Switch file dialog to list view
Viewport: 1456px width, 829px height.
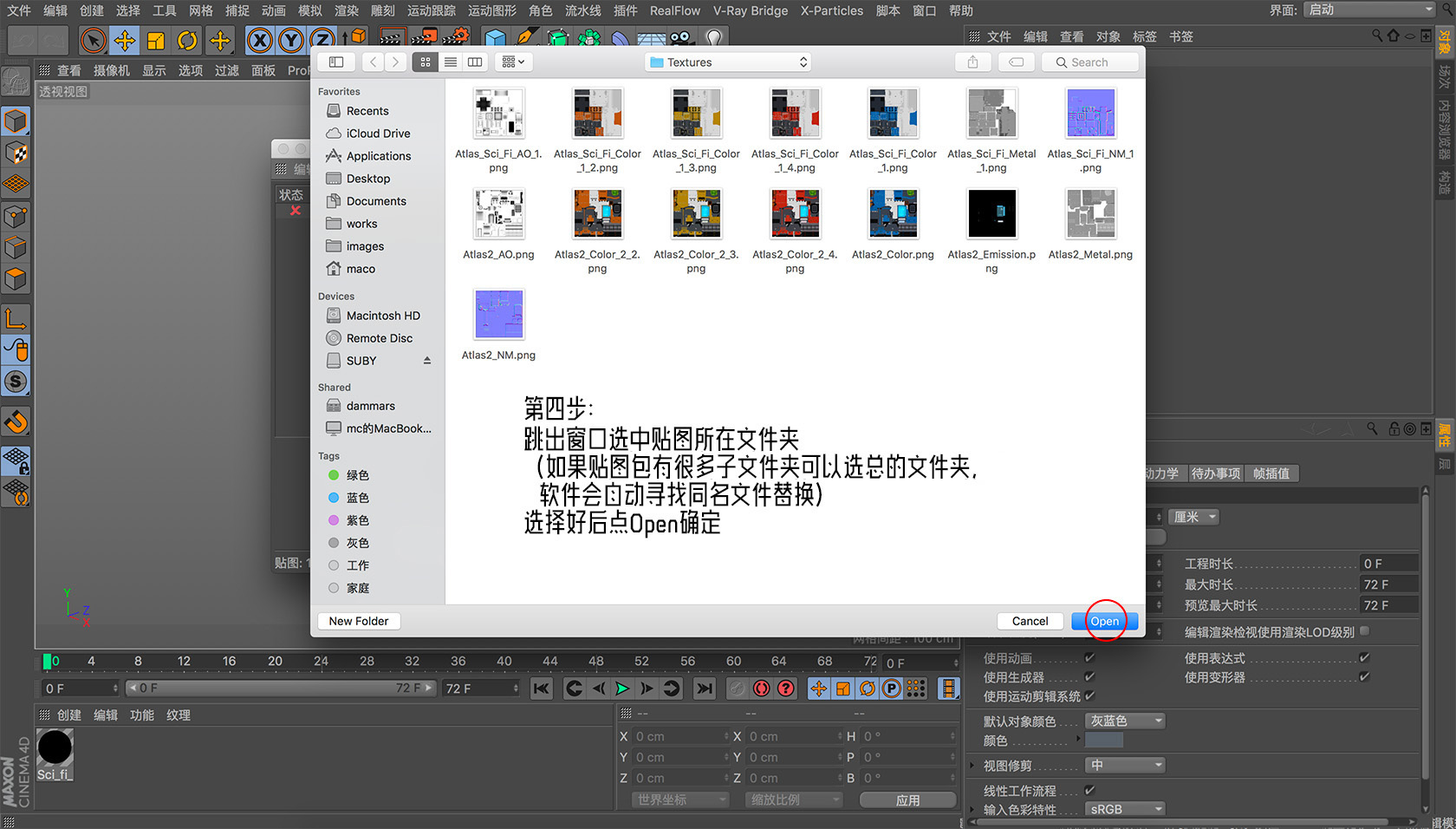(x=451, y=62)
